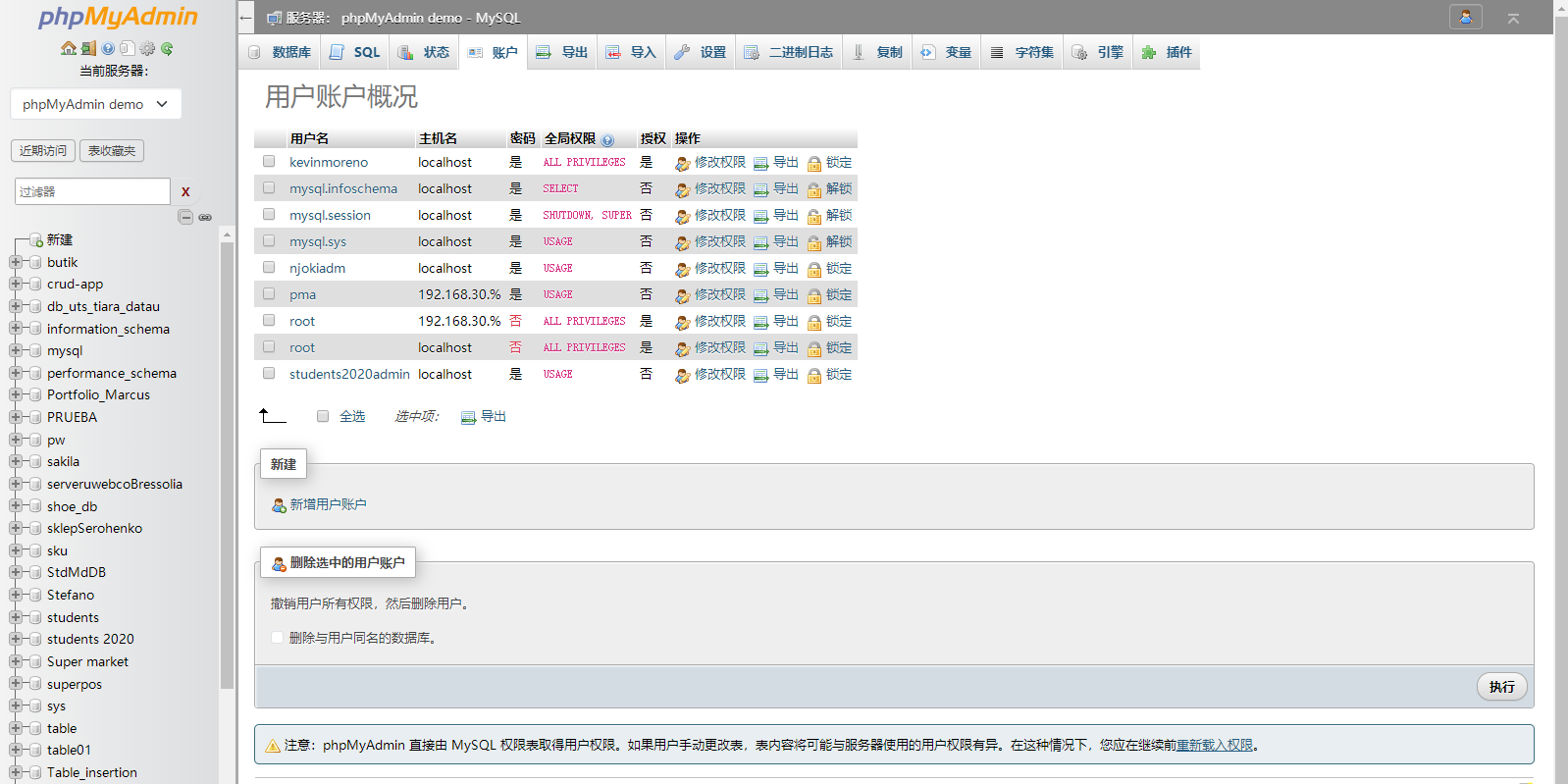Clear the filter with red X
The width and height of the screenshot is (1568, 784).
(x=185, y=191)
